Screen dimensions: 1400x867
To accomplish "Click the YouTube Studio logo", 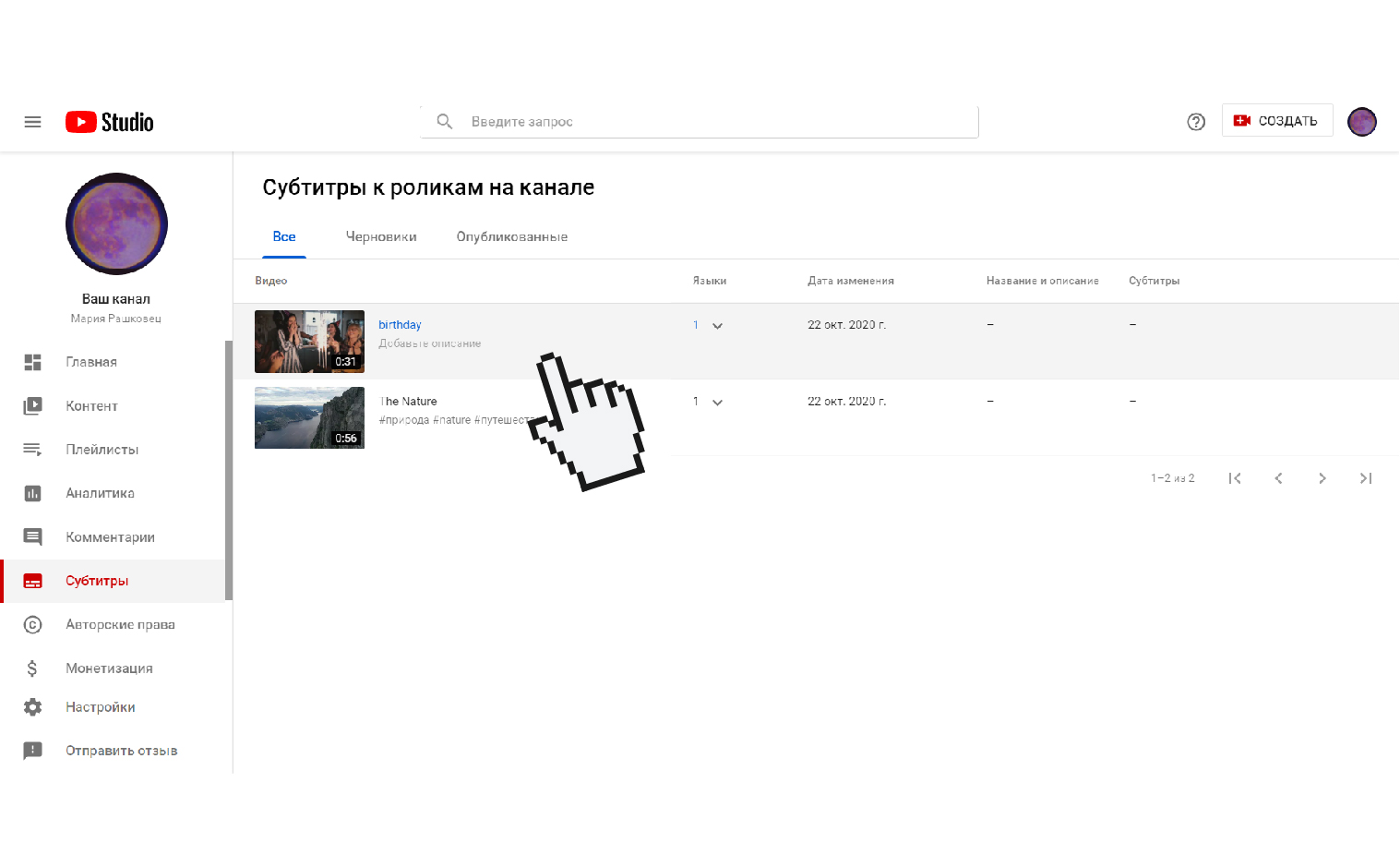I will tap(110, 122).
